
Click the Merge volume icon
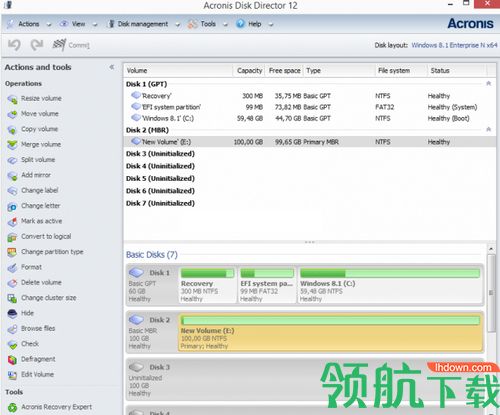12,145
